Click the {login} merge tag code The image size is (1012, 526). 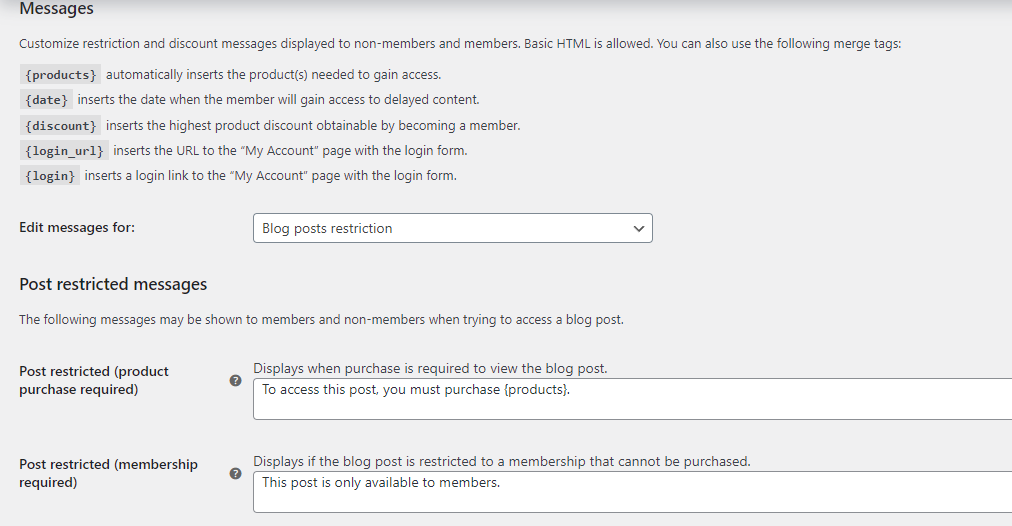(50, 176)
